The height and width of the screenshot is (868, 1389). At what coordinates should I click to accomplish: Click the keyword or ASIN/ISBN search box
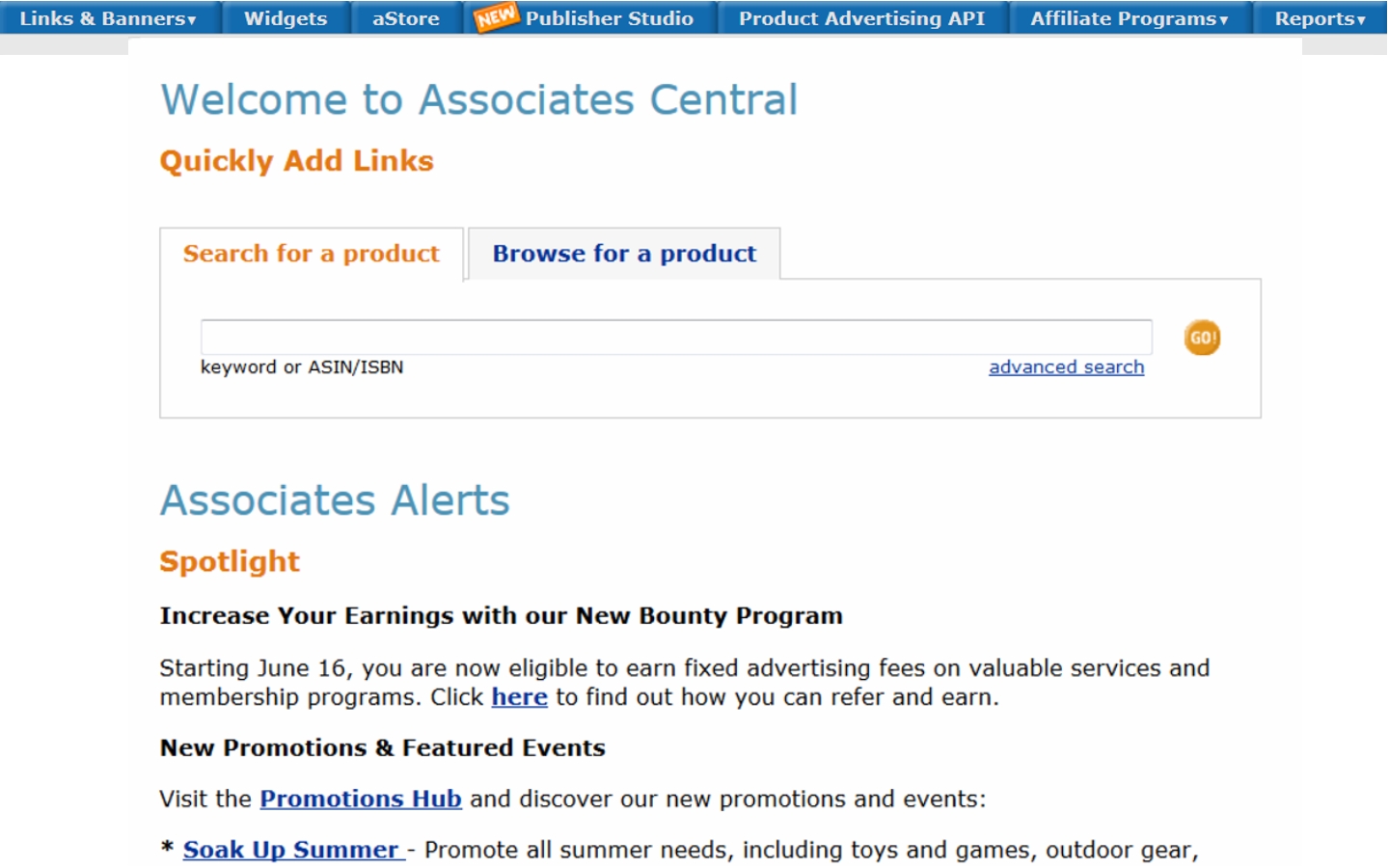[675, 337]
